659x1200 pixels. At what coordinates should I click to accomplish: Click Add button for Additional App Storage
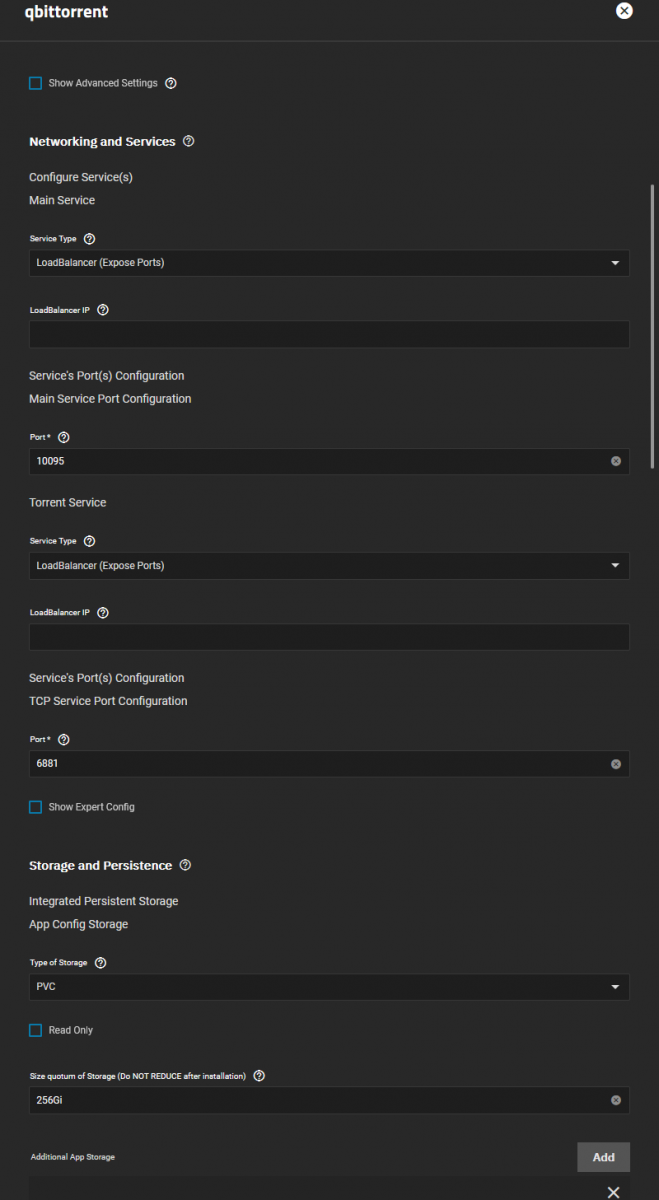click(x=603, y=1157)
